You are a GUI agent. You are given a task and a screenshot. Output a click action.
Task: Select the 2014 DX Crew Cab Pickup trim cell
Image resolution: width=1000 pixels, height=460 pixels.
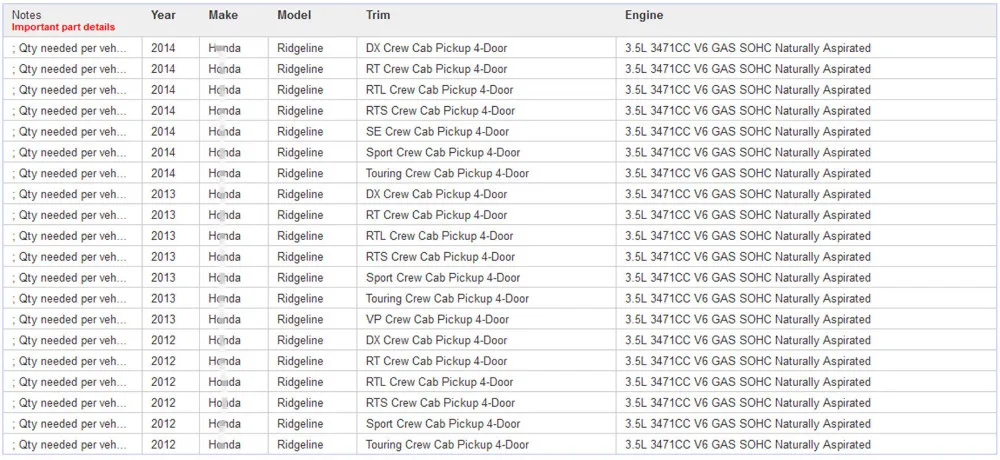pos(486,48)
